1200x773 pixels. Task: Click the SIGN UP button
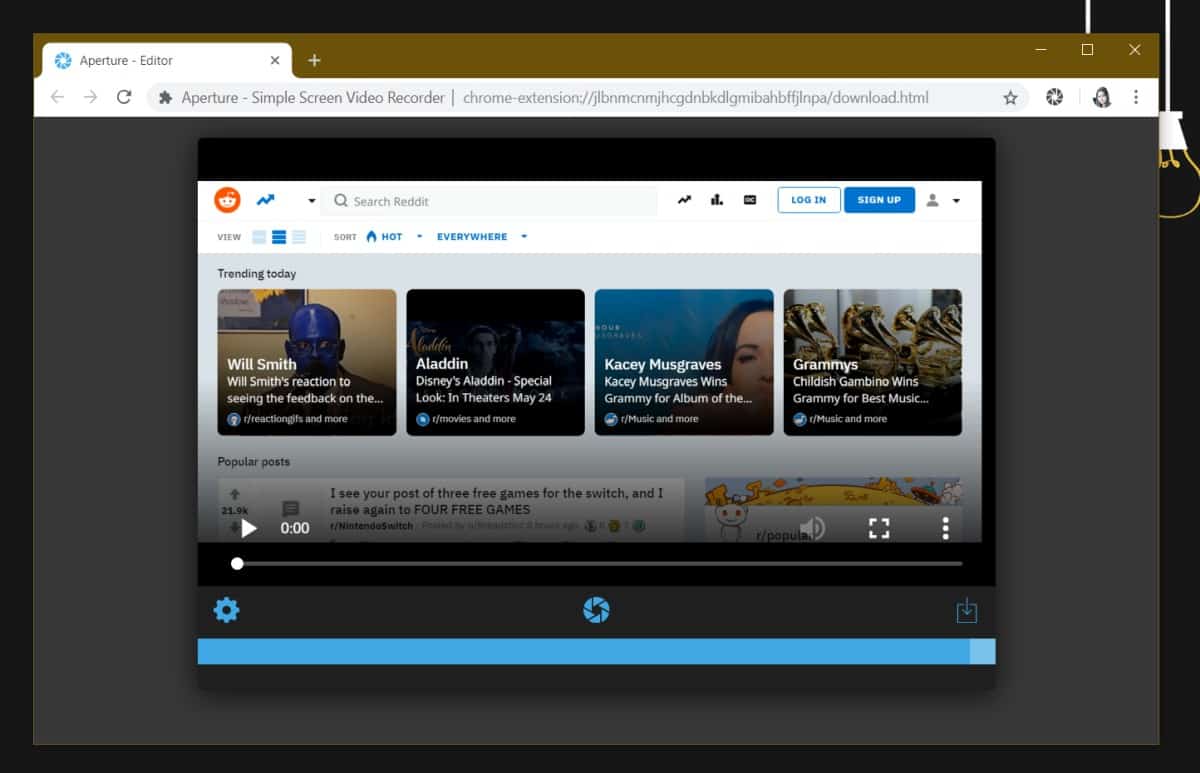[879, 200]
